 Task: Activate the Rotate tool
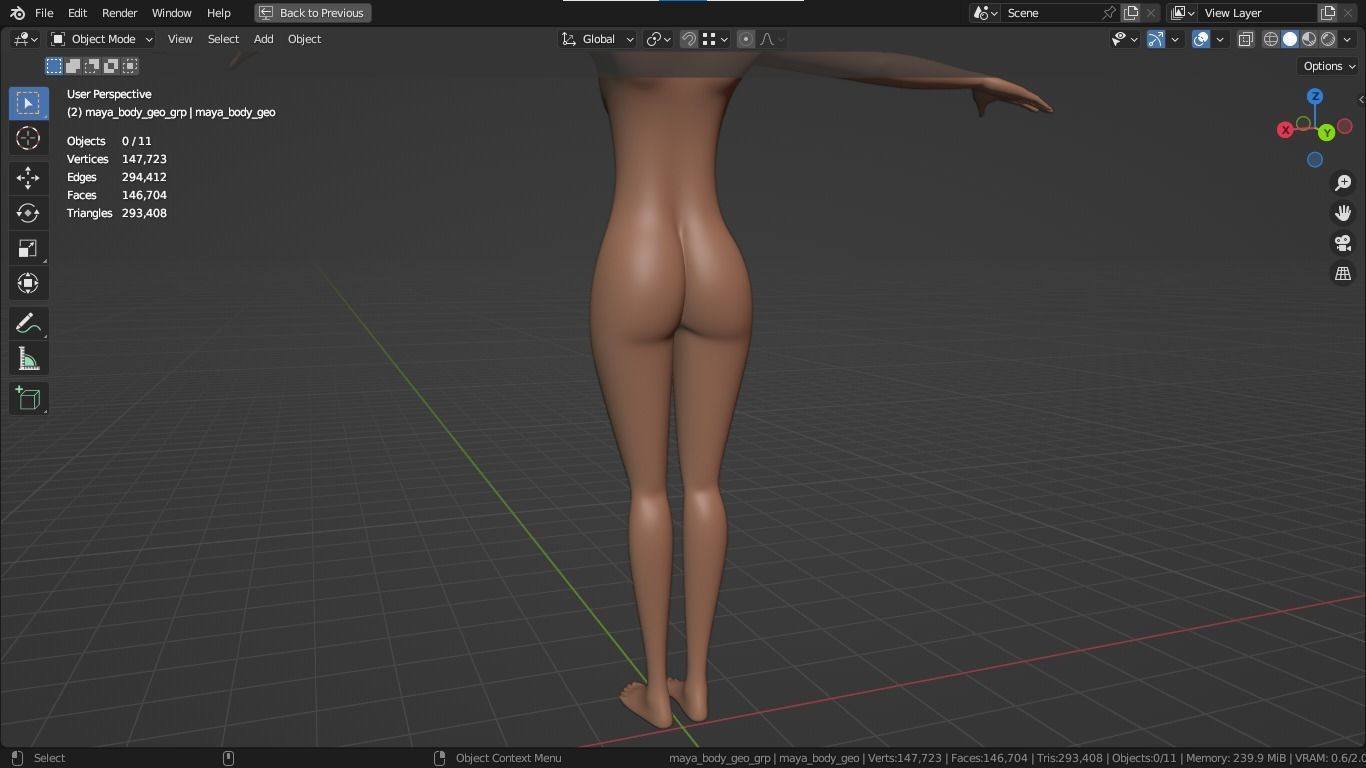(28, 213)
